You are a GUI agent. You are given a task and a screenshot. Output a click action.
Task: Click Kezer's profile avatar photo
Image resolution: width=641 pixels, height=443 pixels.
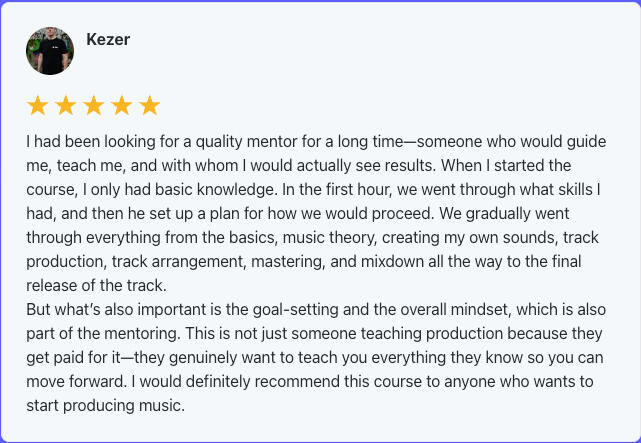click(50, 51)
